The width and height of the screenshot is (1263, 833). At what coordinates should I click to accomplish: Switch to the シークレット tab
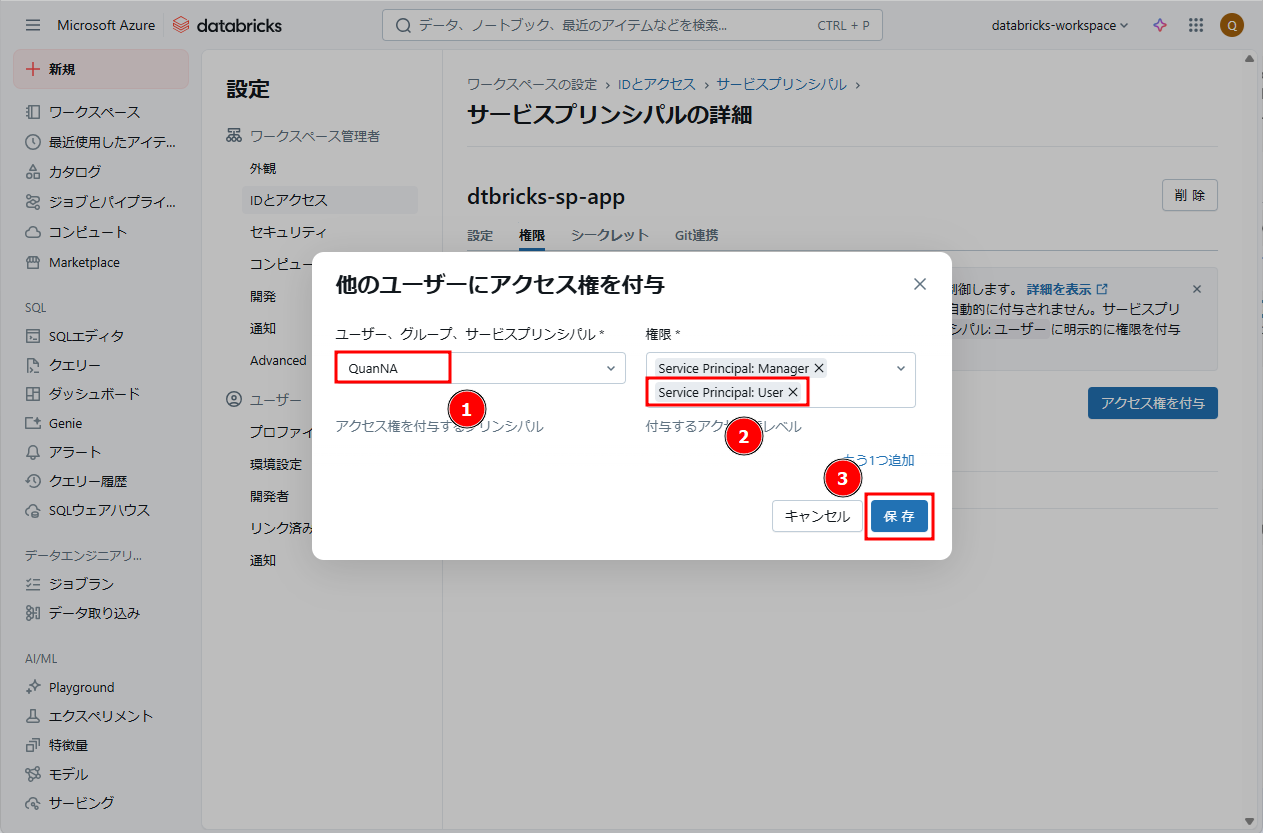click(610, 235)
